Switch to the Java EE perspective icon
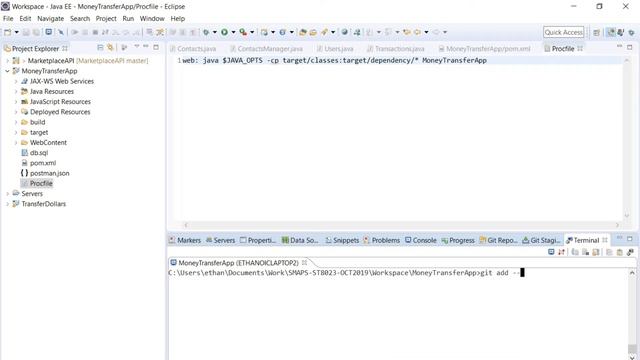640x360 pixels. pyautogui.click(x=611, y=32)
